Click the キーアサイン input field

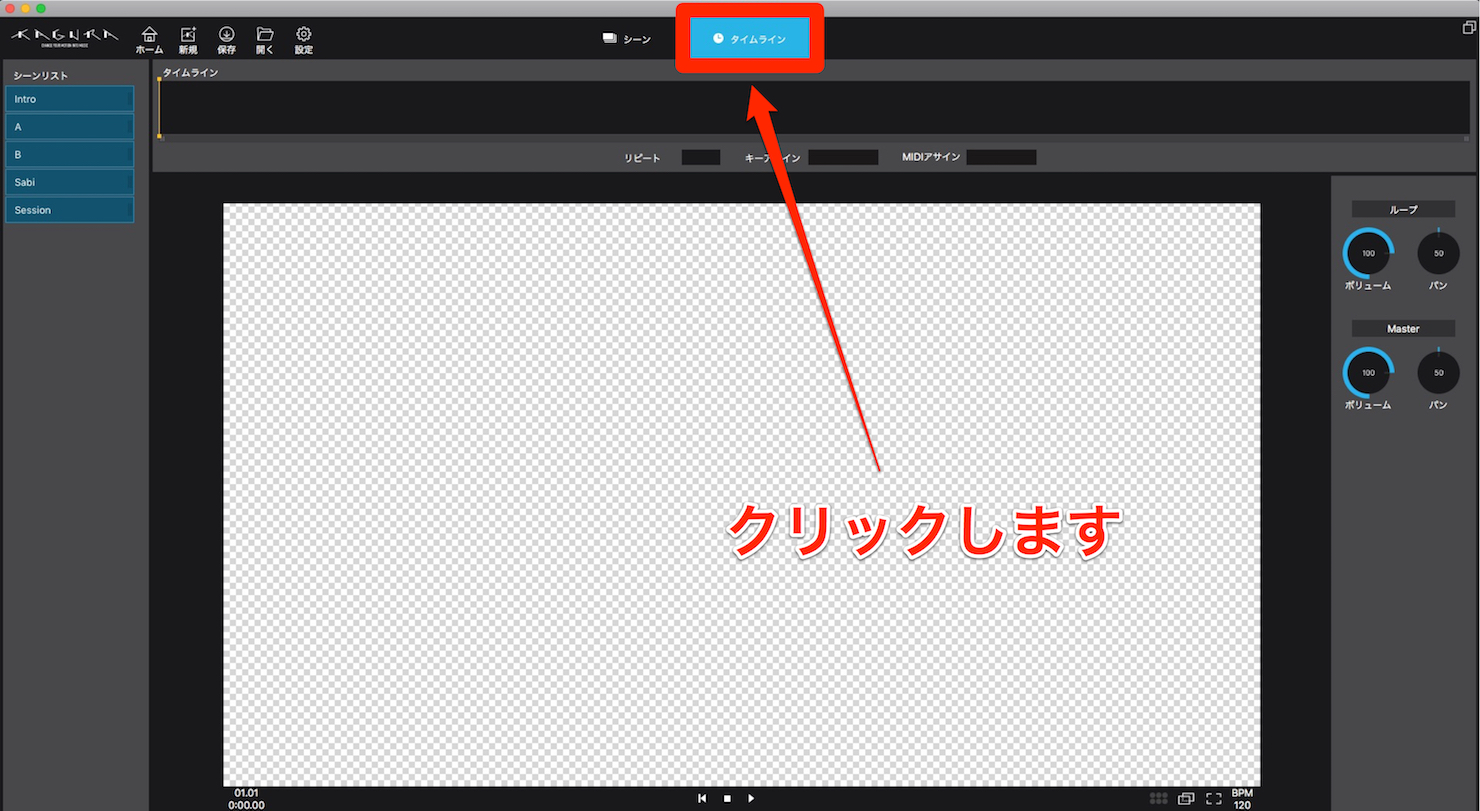click(x=843, y=157)
